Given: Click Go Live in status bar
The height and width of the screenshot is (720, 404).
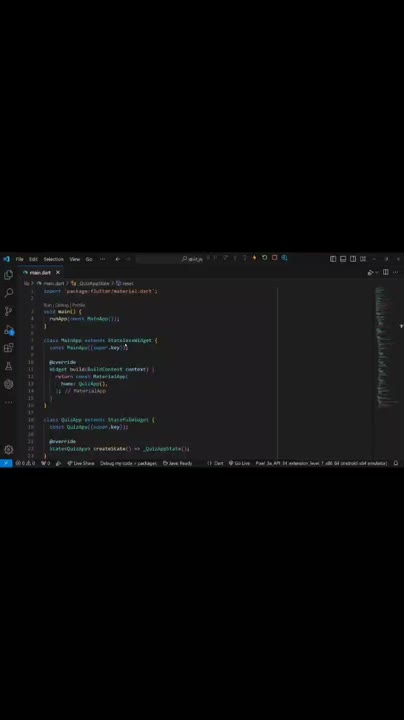Looking at the screenshot, I should pos(240,463).
